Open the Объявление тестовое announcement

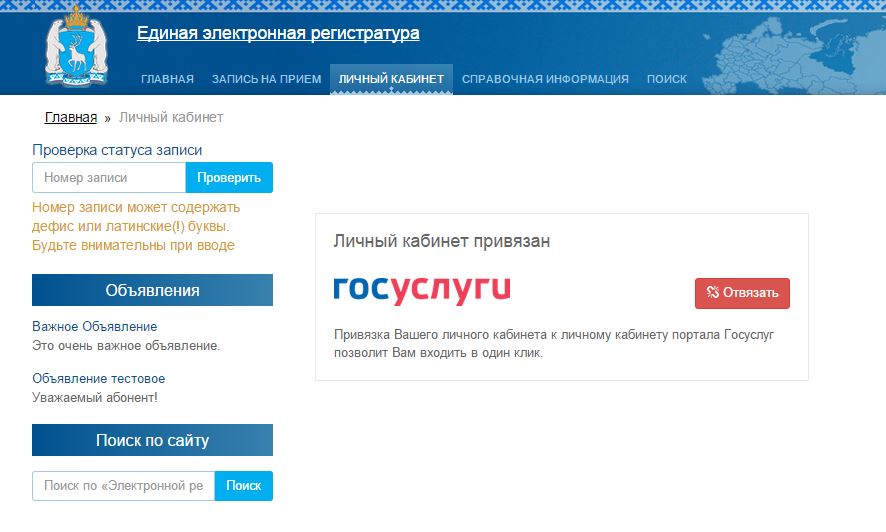(x=98, y=378)
